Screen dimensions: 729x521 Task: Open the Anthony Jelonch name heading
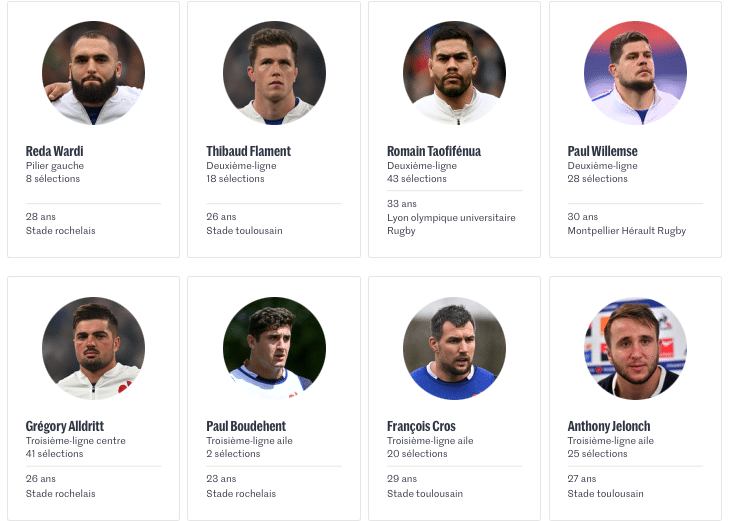(x=609, y=426)
